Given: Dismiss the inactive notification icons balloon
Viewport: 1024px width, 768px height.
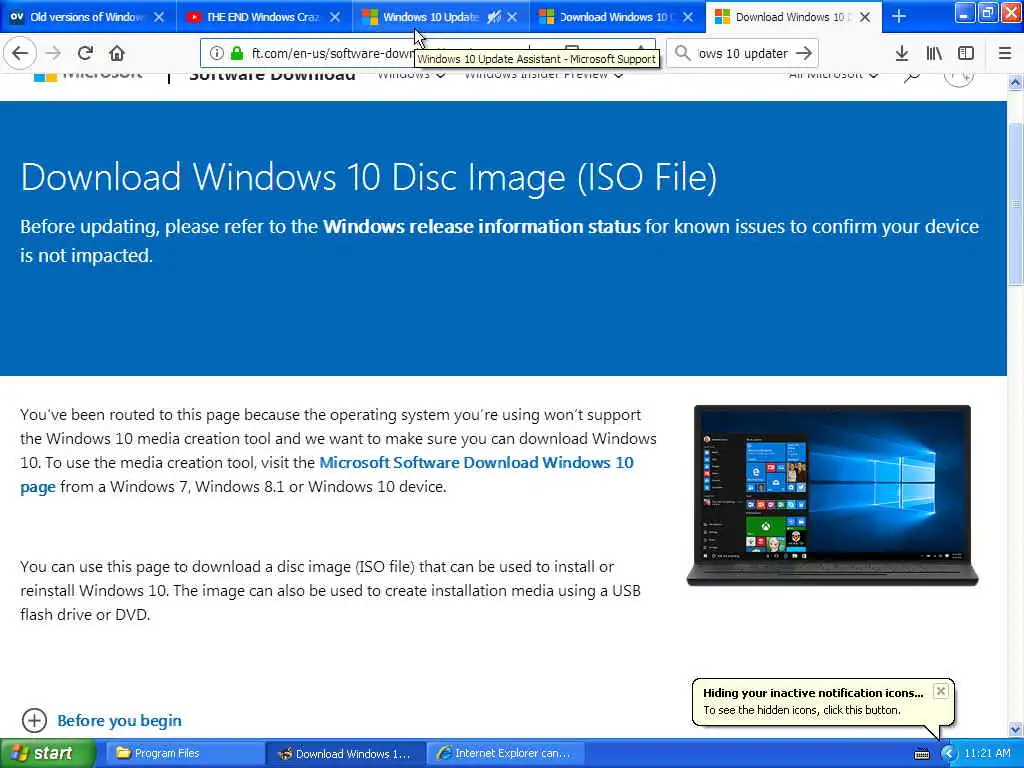Looking at the screenshot, I should [940, 691].
